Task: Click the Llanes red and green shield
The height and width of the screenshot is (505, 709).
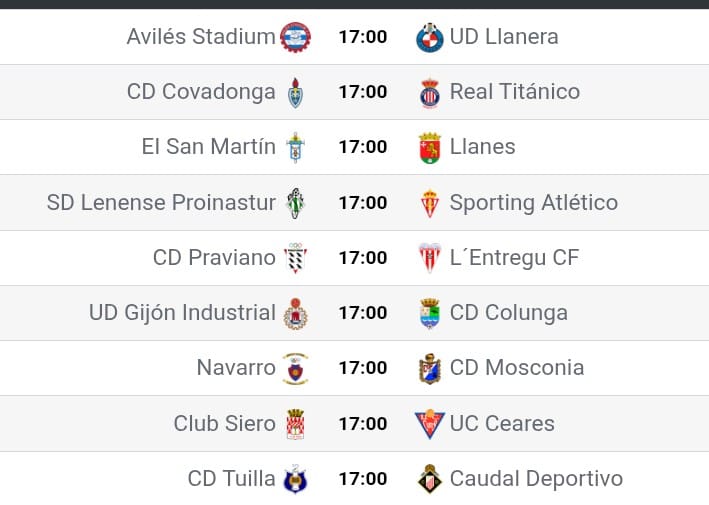Action: (430, 148)
